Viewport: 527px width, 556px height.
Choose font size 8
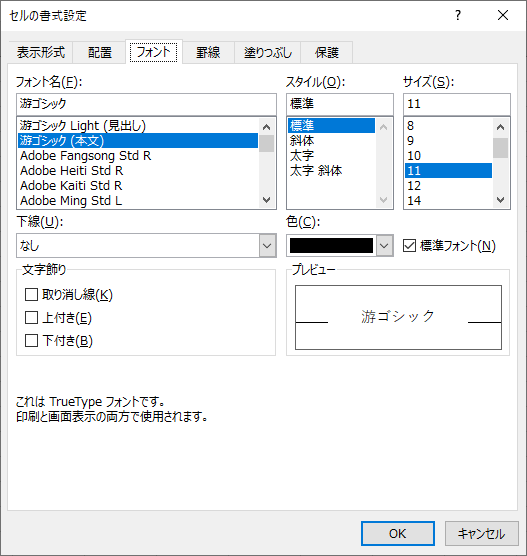[x=448, y=126]
